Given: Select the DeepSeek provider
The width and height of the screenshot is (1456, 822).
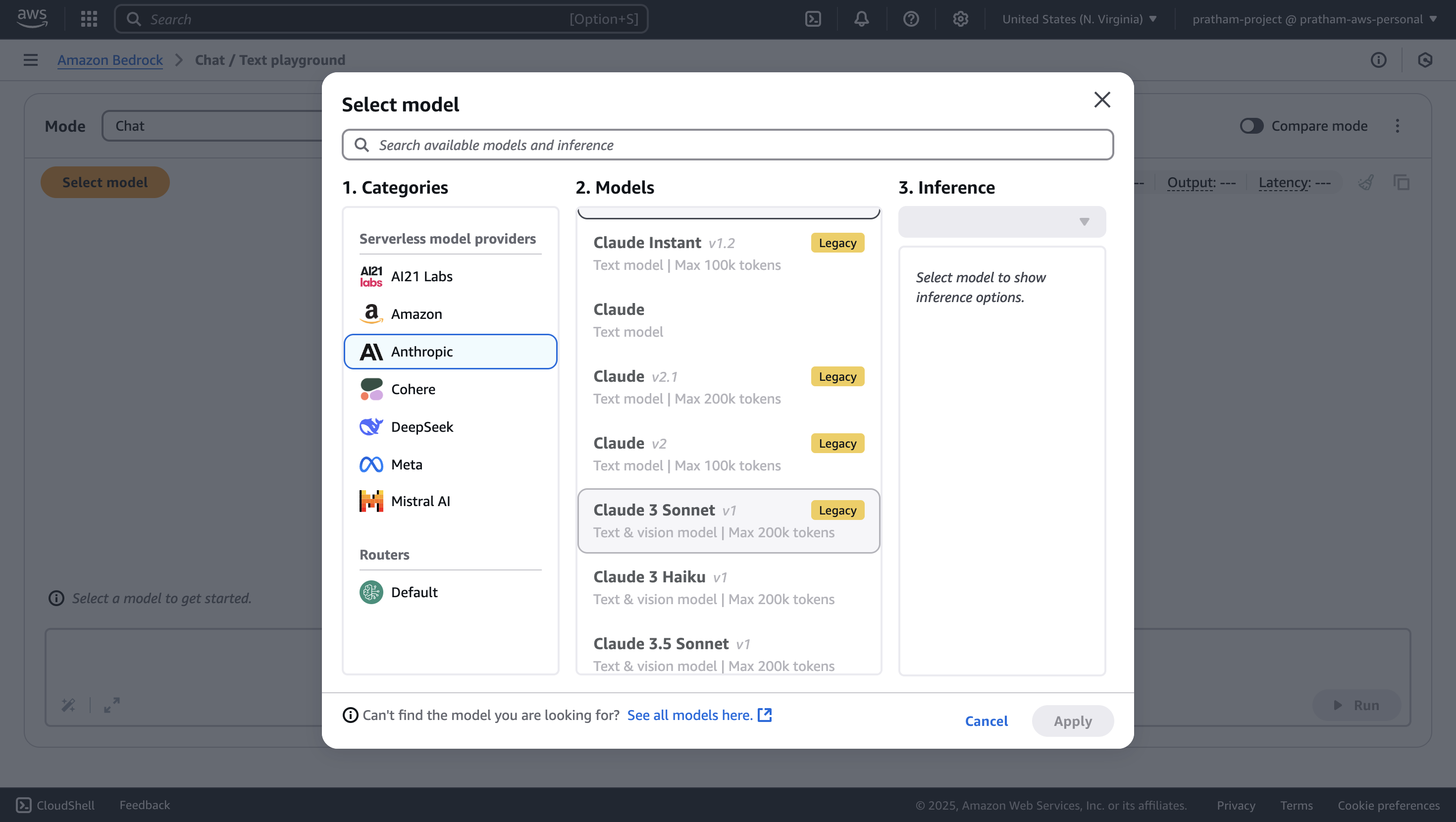Looking at the screenshot, I should [x=451, y=427].
